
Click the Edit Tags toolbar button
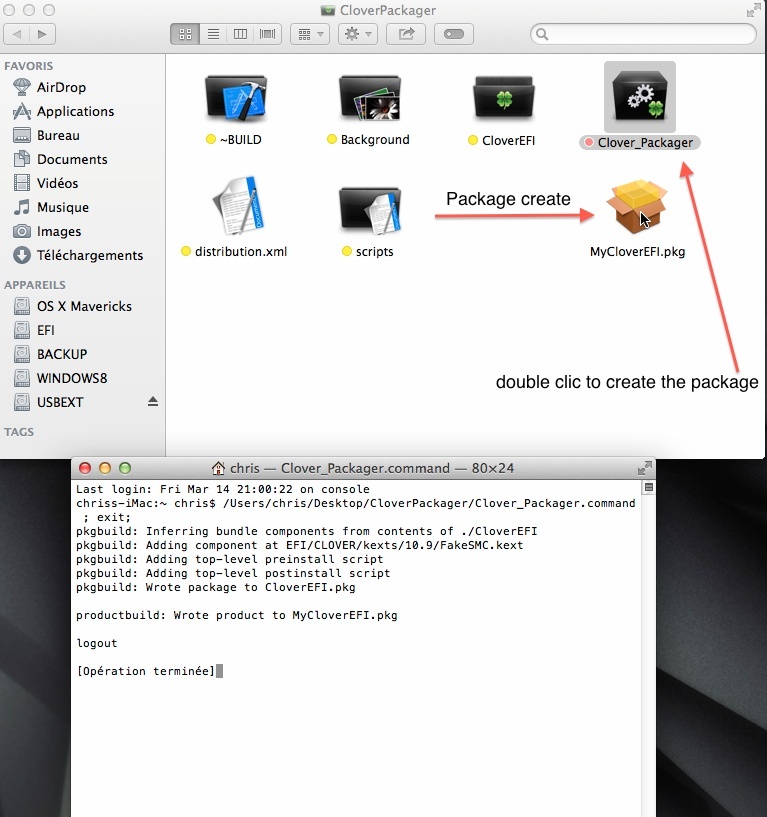tap(454, 34)
